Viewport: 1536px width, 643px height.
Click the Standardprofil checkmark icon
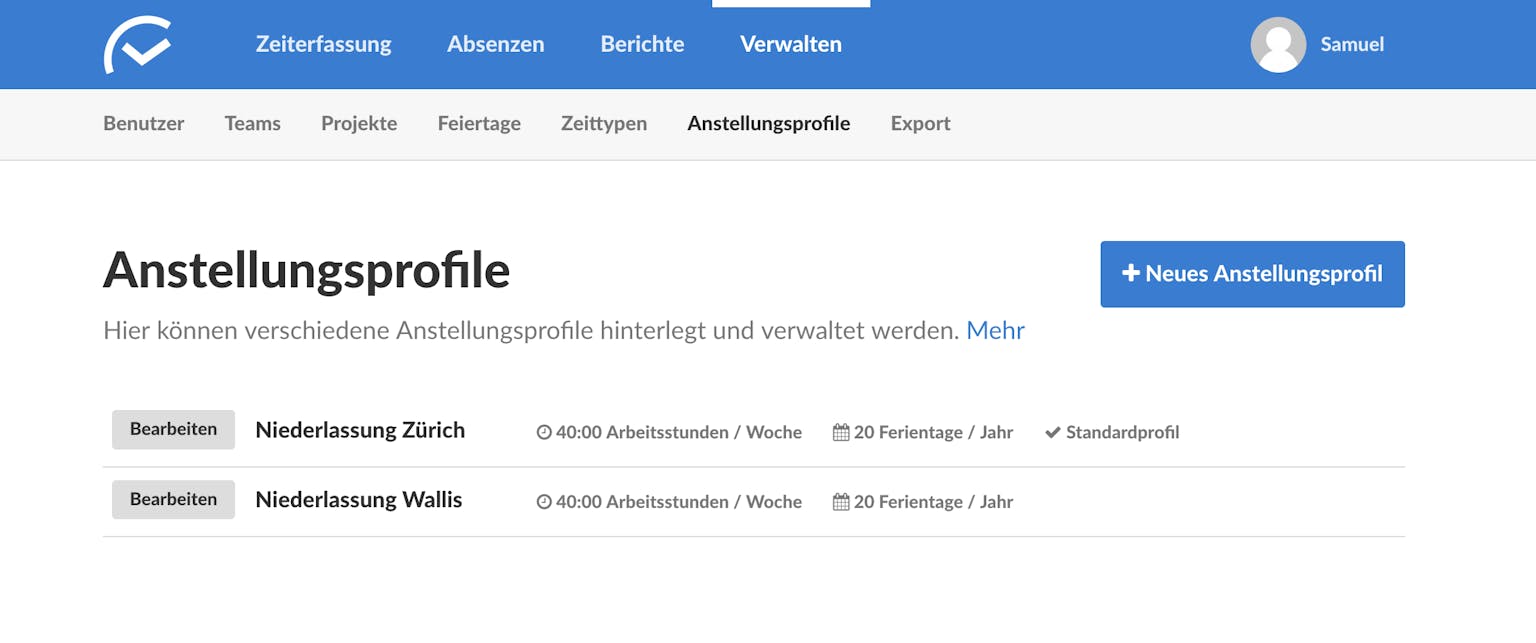[1053, 432]
